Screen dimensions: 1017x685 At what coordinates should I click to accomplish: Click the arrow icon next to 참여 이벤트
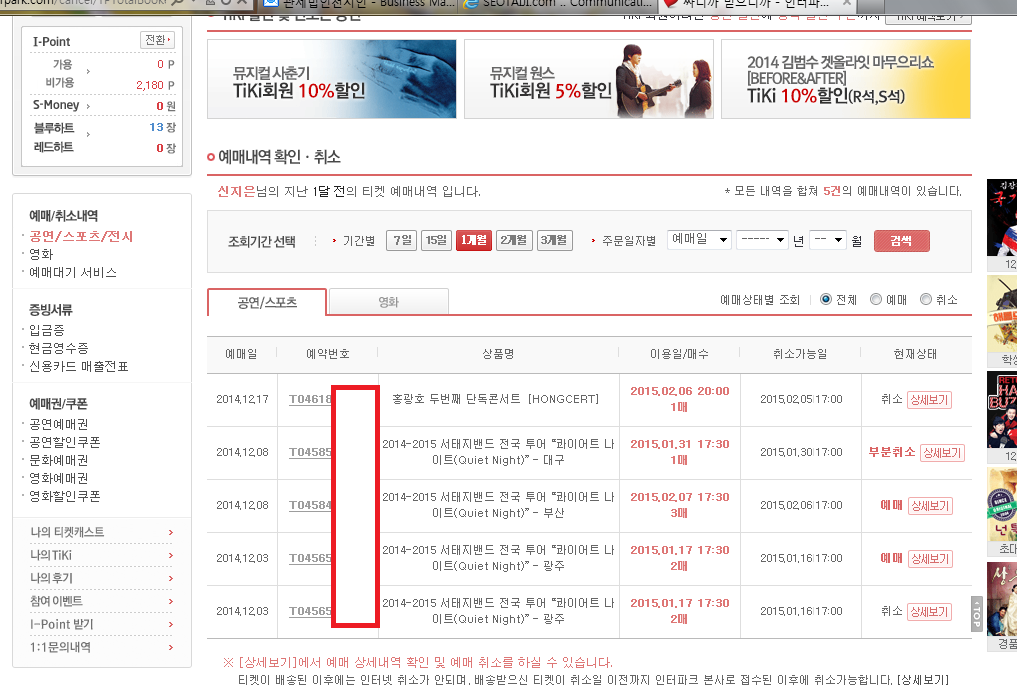point(171,601)
